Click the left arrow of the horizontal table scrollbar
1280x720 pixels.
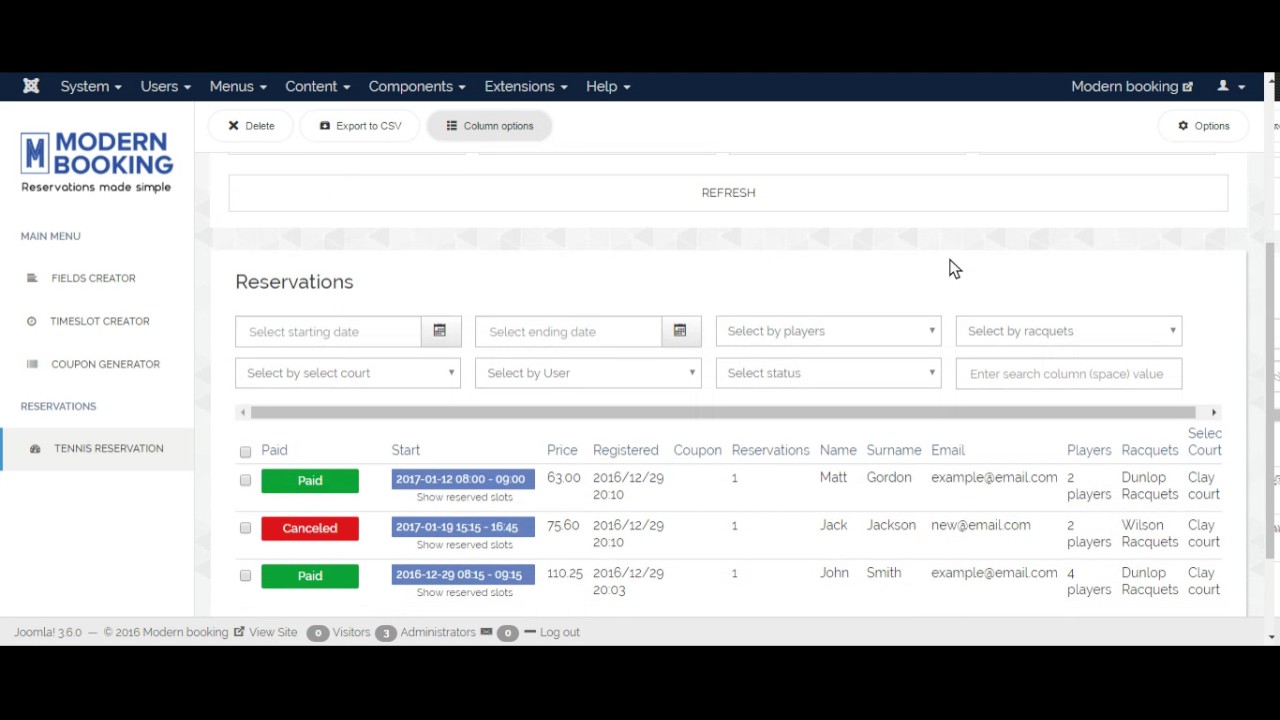click(x=242, y=412)
